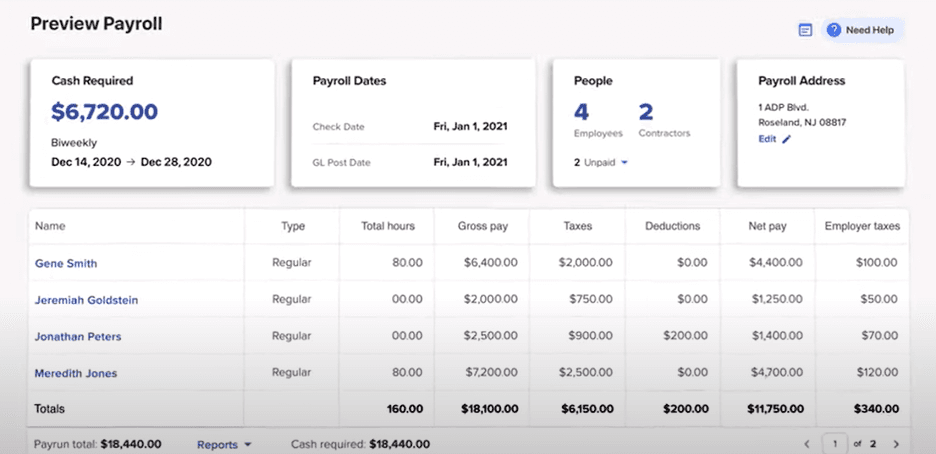Screen dimensions: 936x454
Task: Click Meredith Jones's employer taxes $120.00
Action: 876,372
